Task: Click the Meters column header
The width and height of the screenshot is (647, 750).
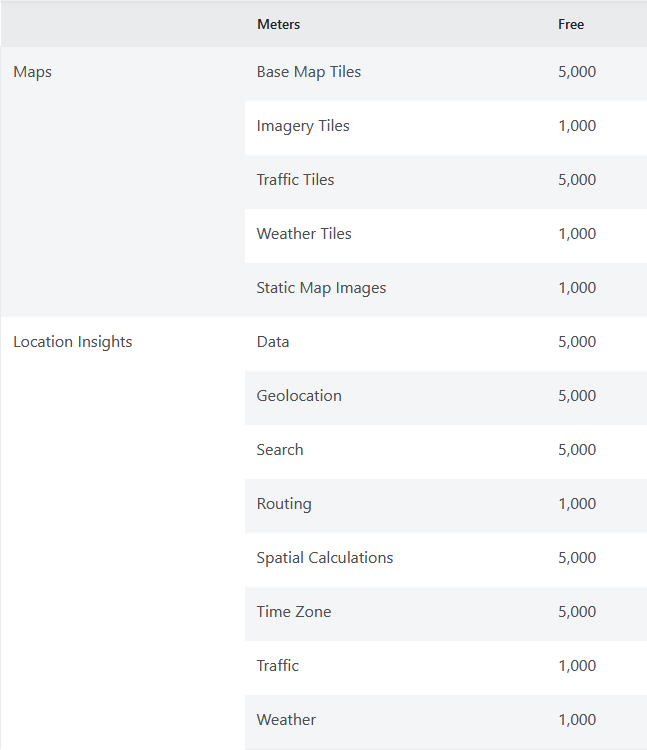Action: click(x=278, y=24)
